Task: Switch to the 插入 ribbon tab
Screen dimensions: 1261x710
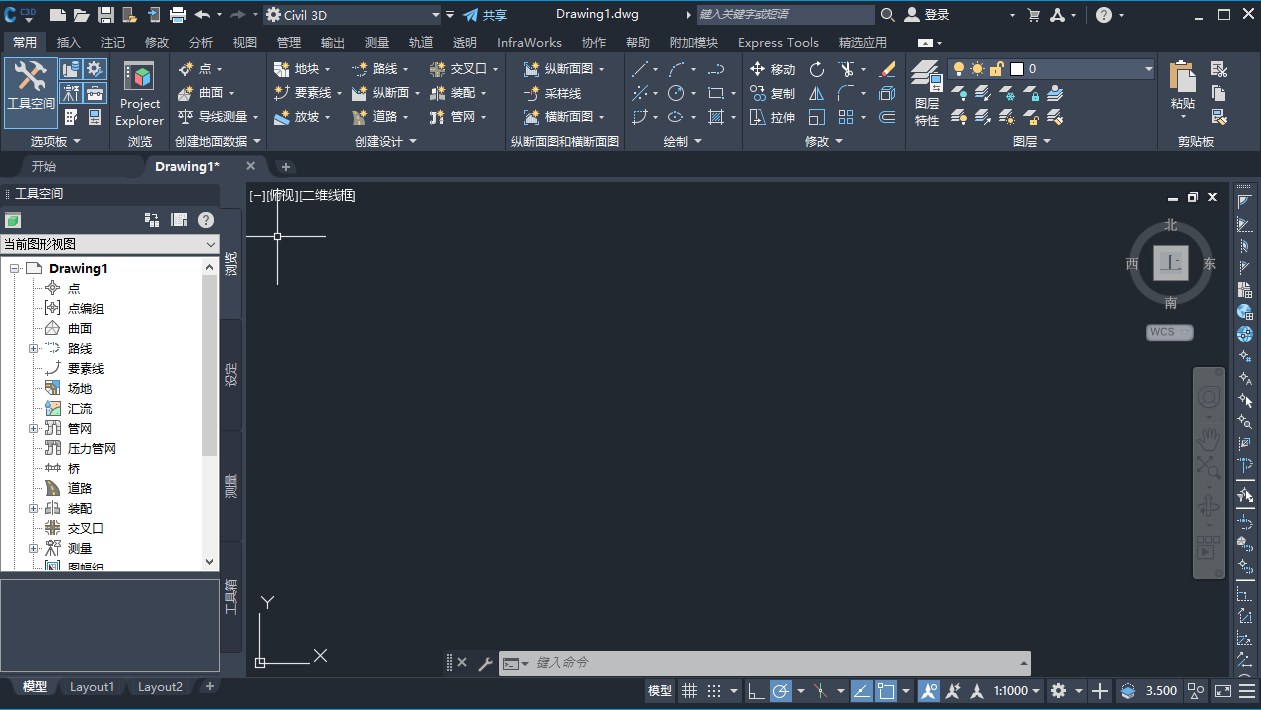Action: [69, 43]
